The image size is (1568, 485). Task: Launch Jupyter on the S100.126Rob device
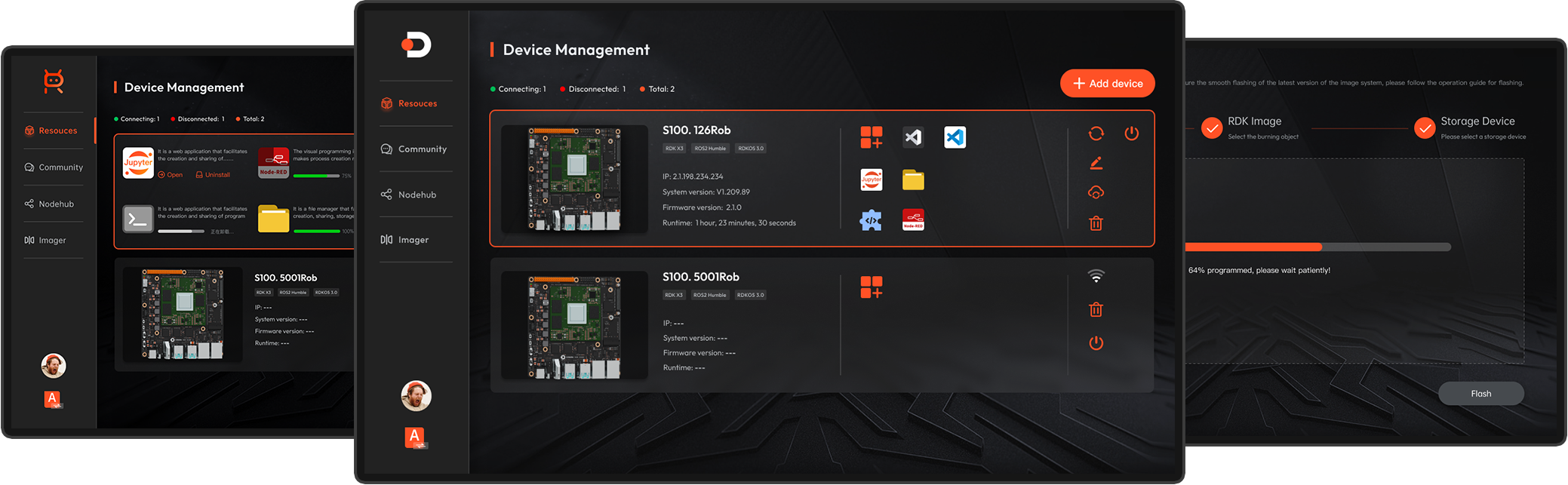pos(871,180)
